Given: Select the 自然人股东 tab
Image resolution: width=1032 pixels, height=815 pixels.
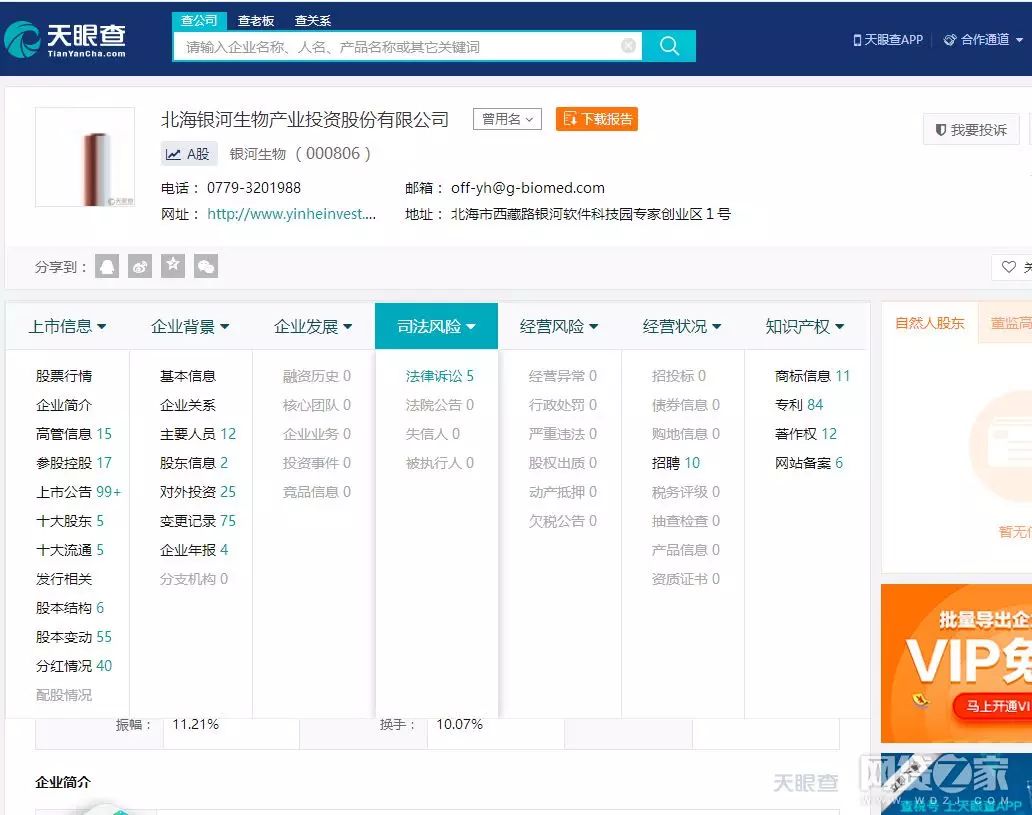Looking at the screenshot, I should tap(929, 323).
